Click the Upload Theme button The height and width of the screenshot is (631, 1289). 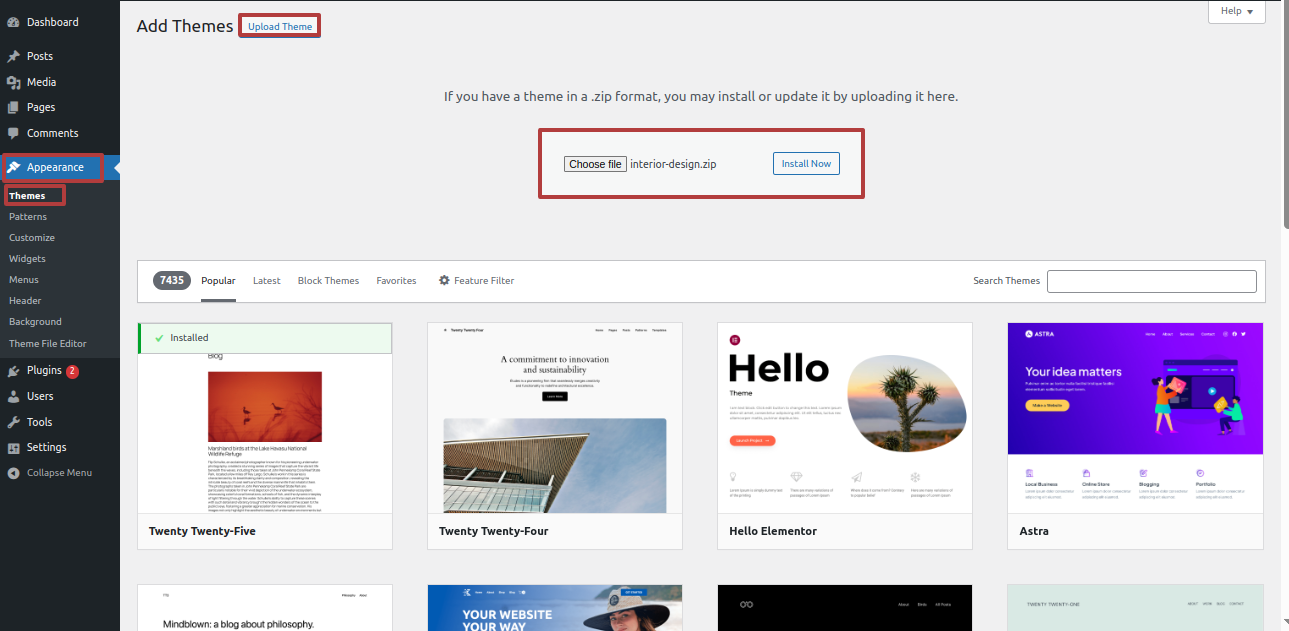point(280,26)
